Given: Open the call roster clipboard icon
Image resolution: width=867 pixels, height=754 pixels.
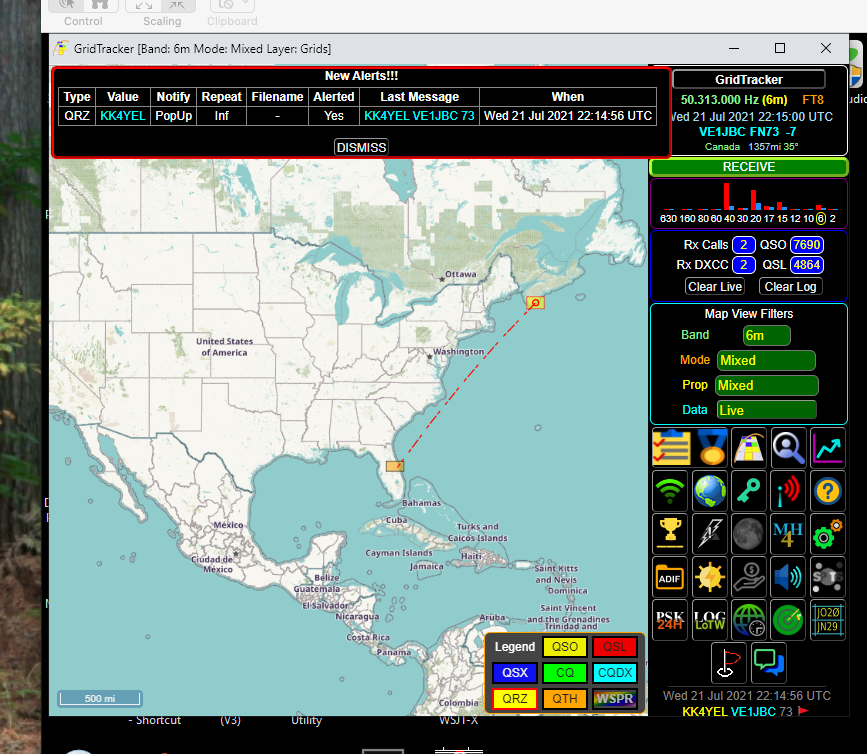Looking at the screenshot, I should click(670, 447).
